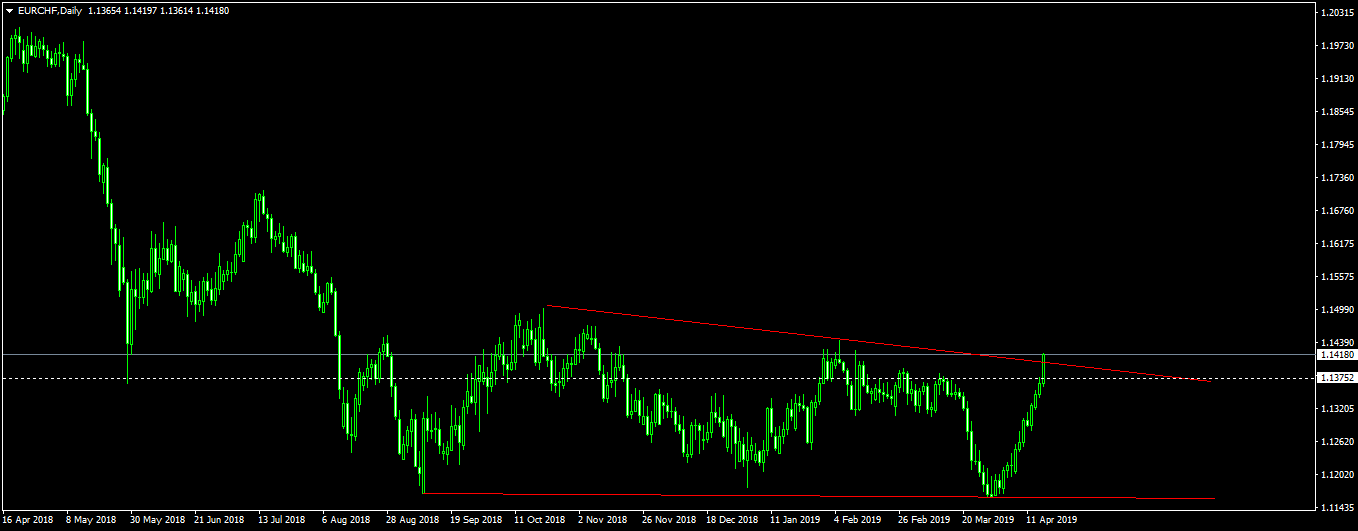Click the current price tag 1.14180

click(1337, 355)
